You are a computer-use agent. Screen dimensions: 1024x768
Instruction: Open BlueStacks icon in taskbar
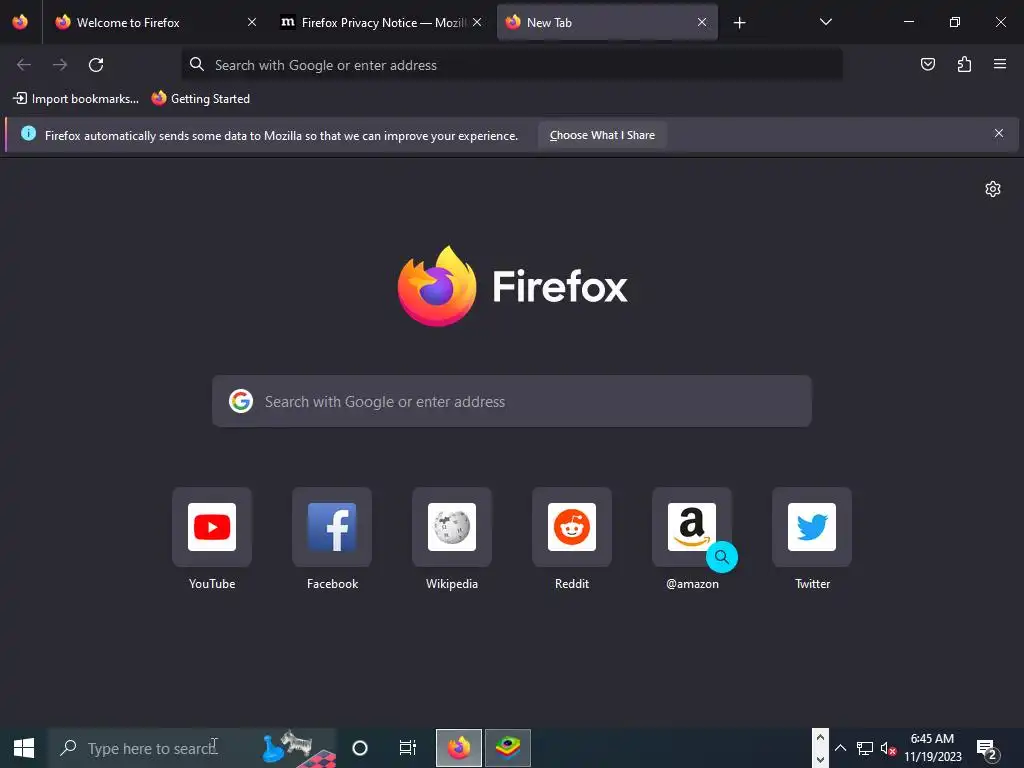pyautogui.click(x=507, y=748)
